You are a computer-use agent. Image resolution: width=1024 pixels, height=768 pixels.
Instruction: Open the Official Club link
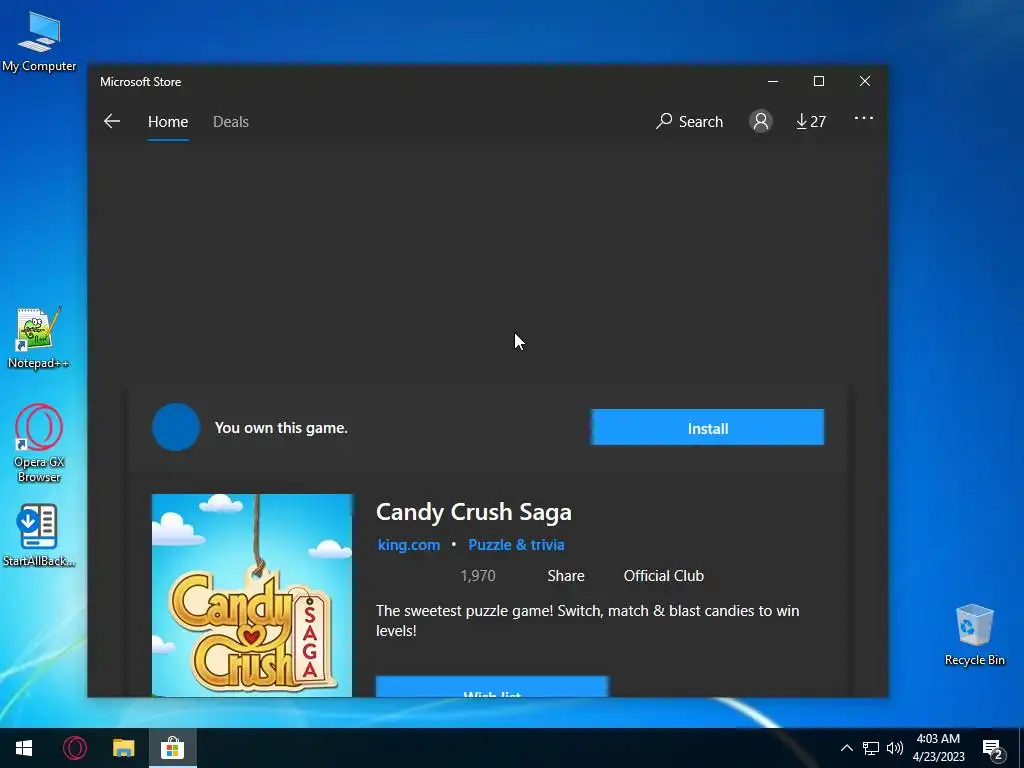pos(664,576)
